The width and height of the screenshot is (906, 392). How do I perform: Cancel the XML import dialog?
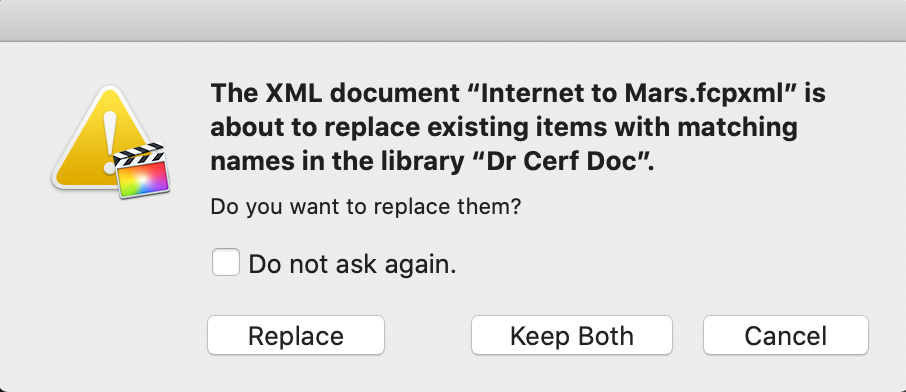pos(785,335)
